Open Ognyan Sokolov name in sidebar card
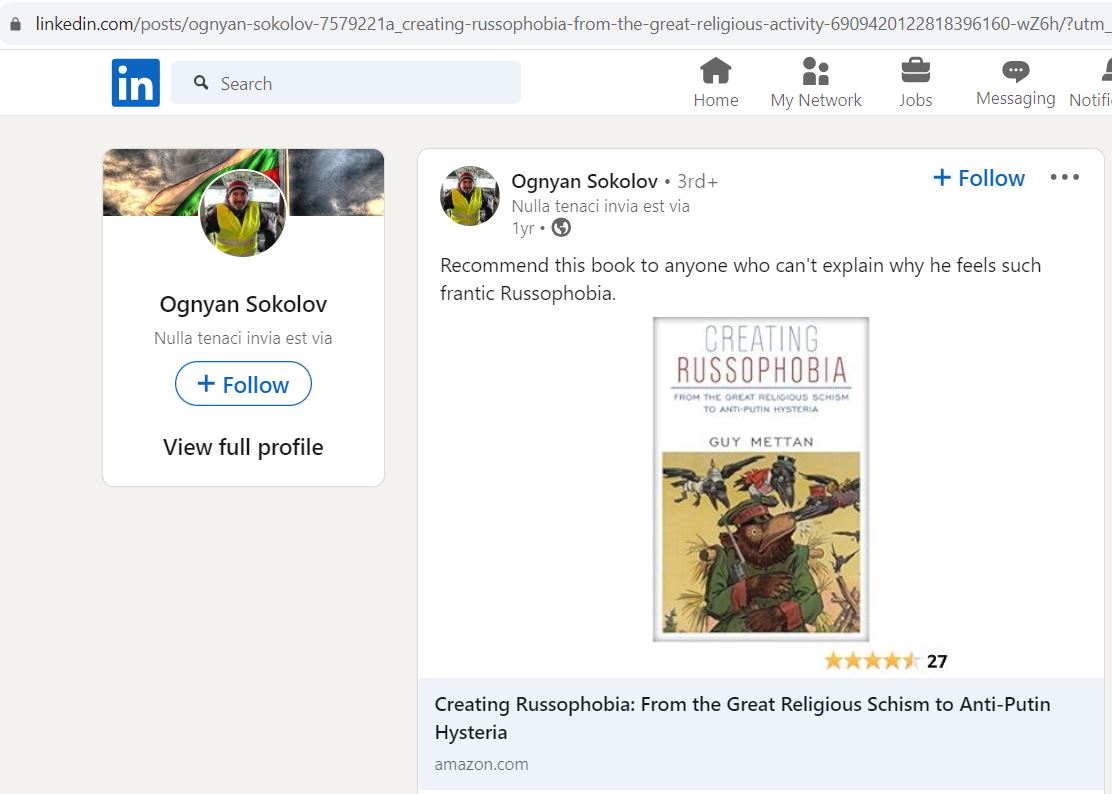Screen dimensions: 1112x794 point(243,304)
